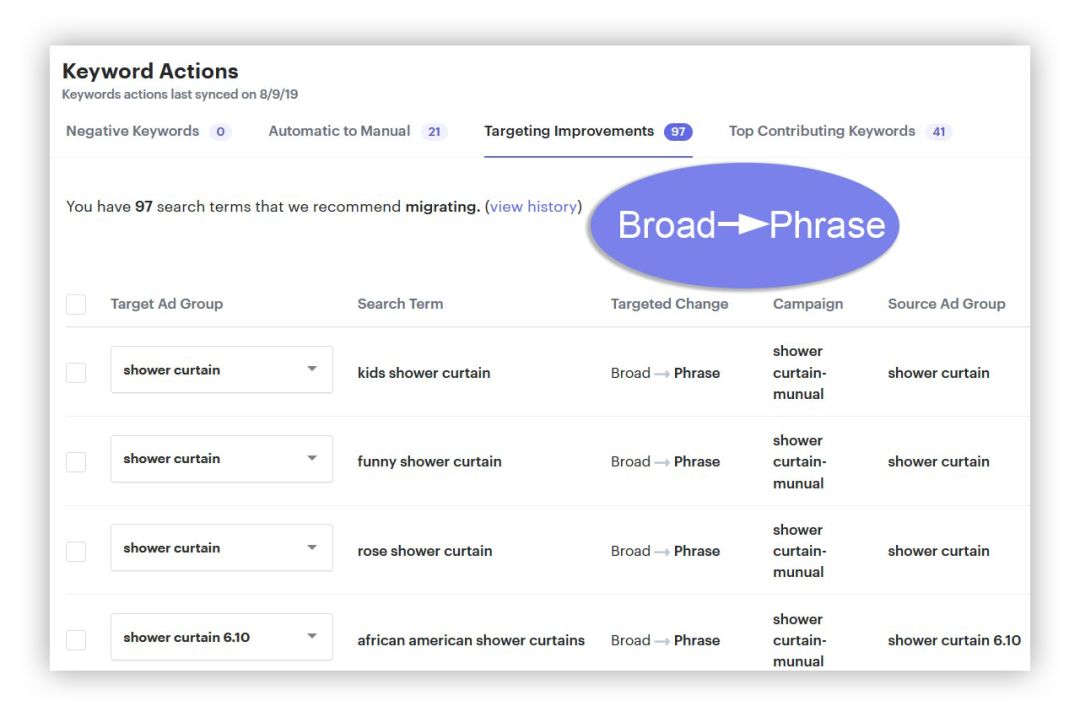
Task: Open target ad group dropdown for rose shower curtain
Action: 221,548
